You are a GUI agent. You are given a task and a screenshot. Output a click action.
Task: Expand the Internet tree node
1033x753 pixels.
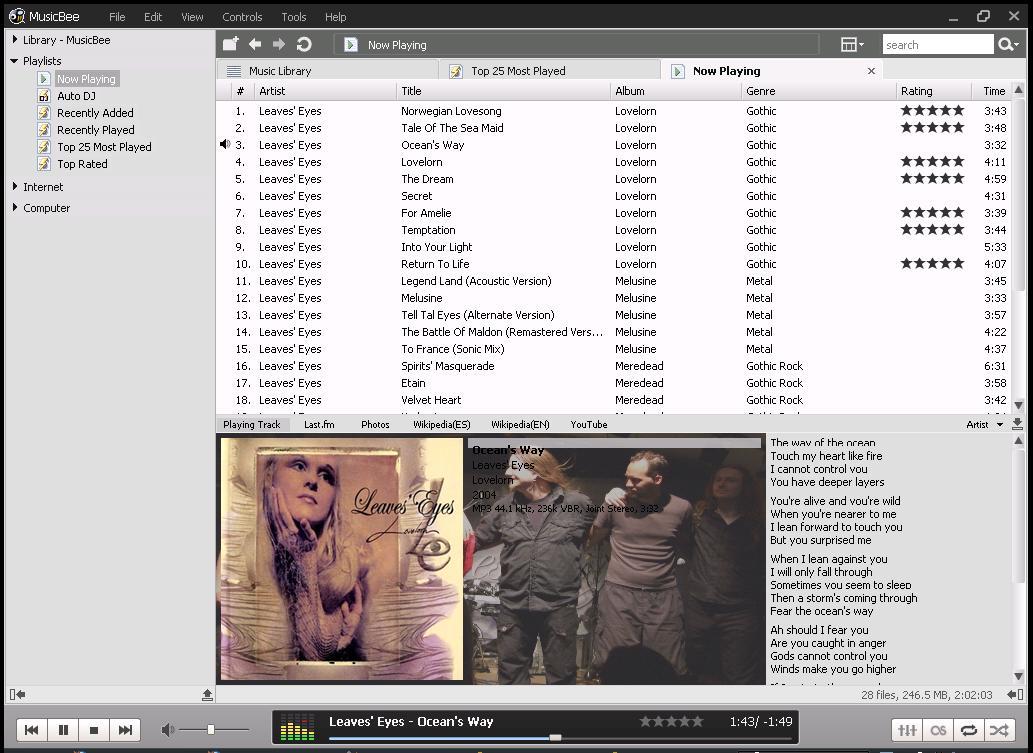click(x=14, y=186)
